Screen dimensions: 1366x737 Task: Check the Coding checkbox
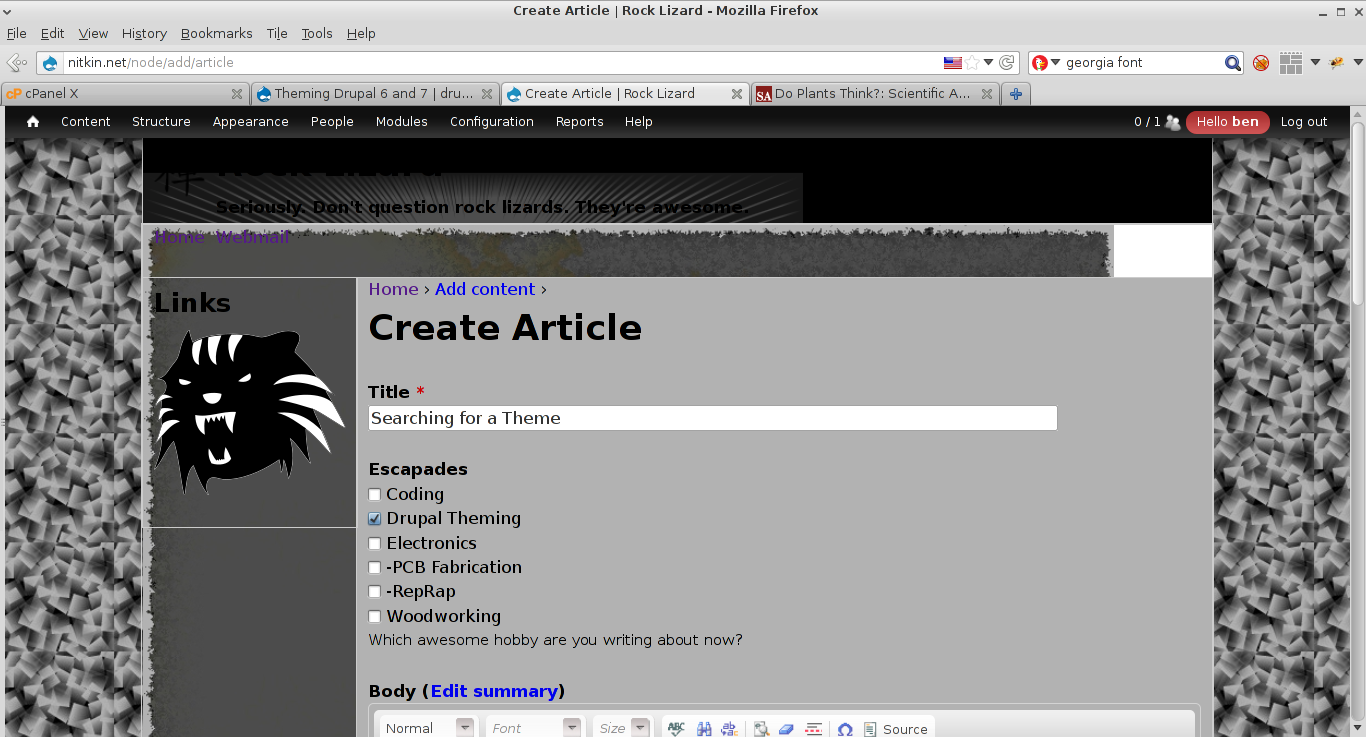click(x=375, y=495)
